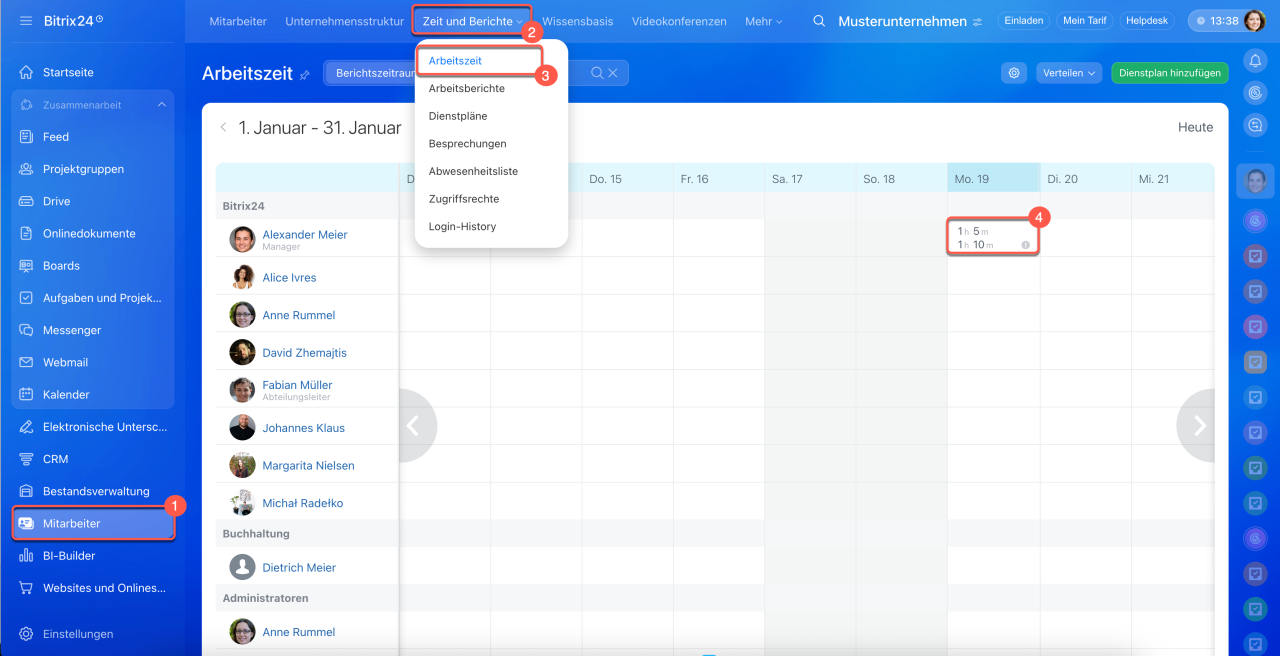Open the Monday 19 work time entry
This screenshot has width=1280, height=656.
pos(992,238)
